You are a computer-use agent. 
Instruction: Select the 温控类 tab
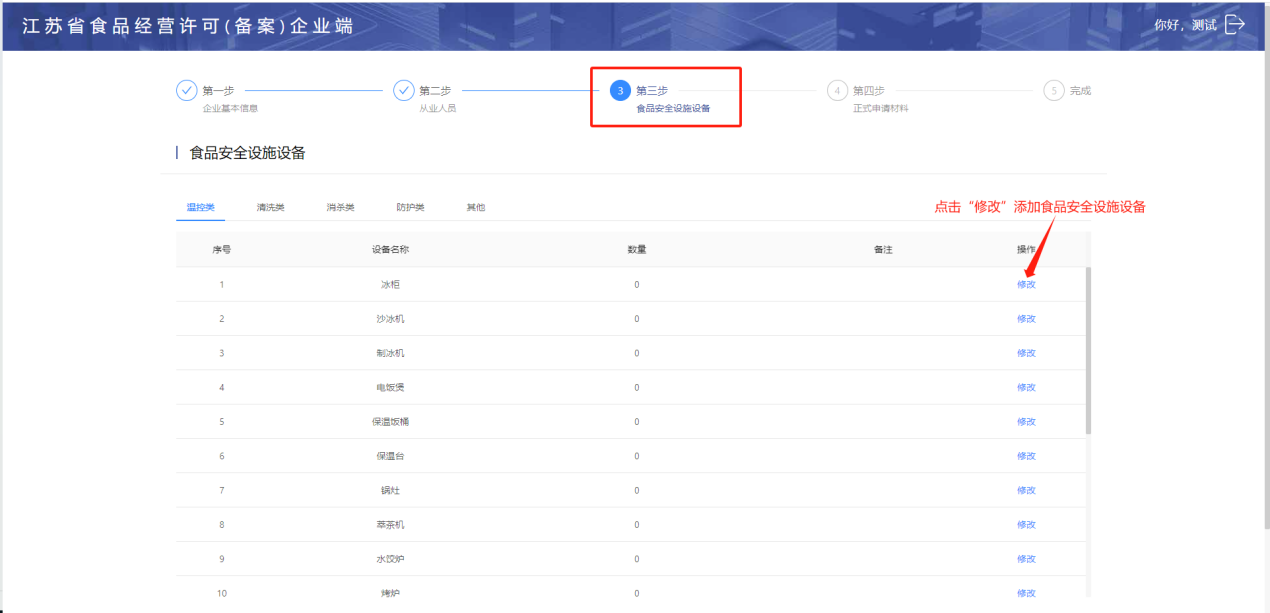(x=200, y=208)
